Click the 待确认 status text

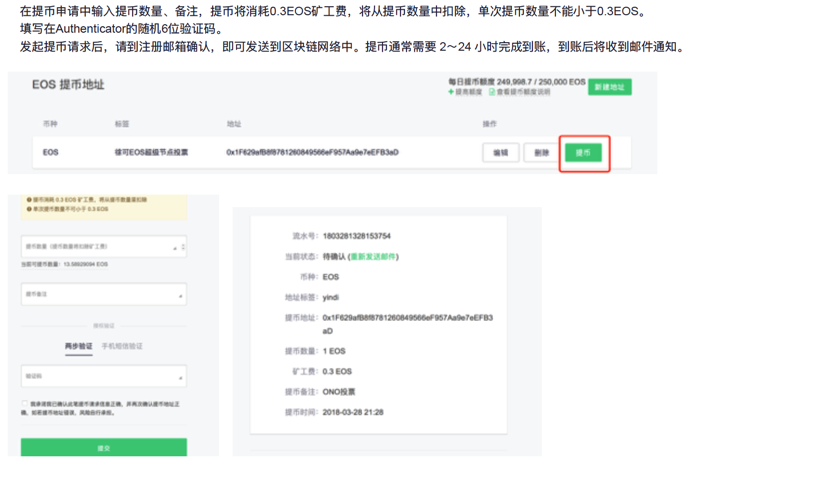(334, 256)
